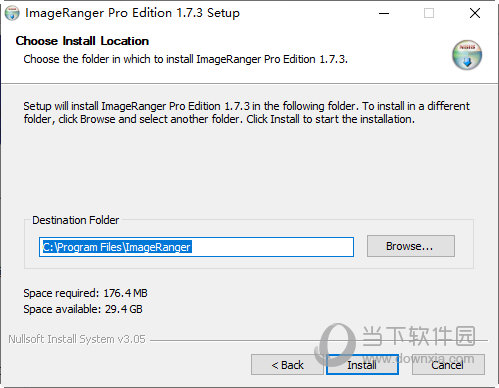Image resolution: width=499 pixels, height=388 pixels.
Task: Minimize the setup window
Action: [384, 13]
